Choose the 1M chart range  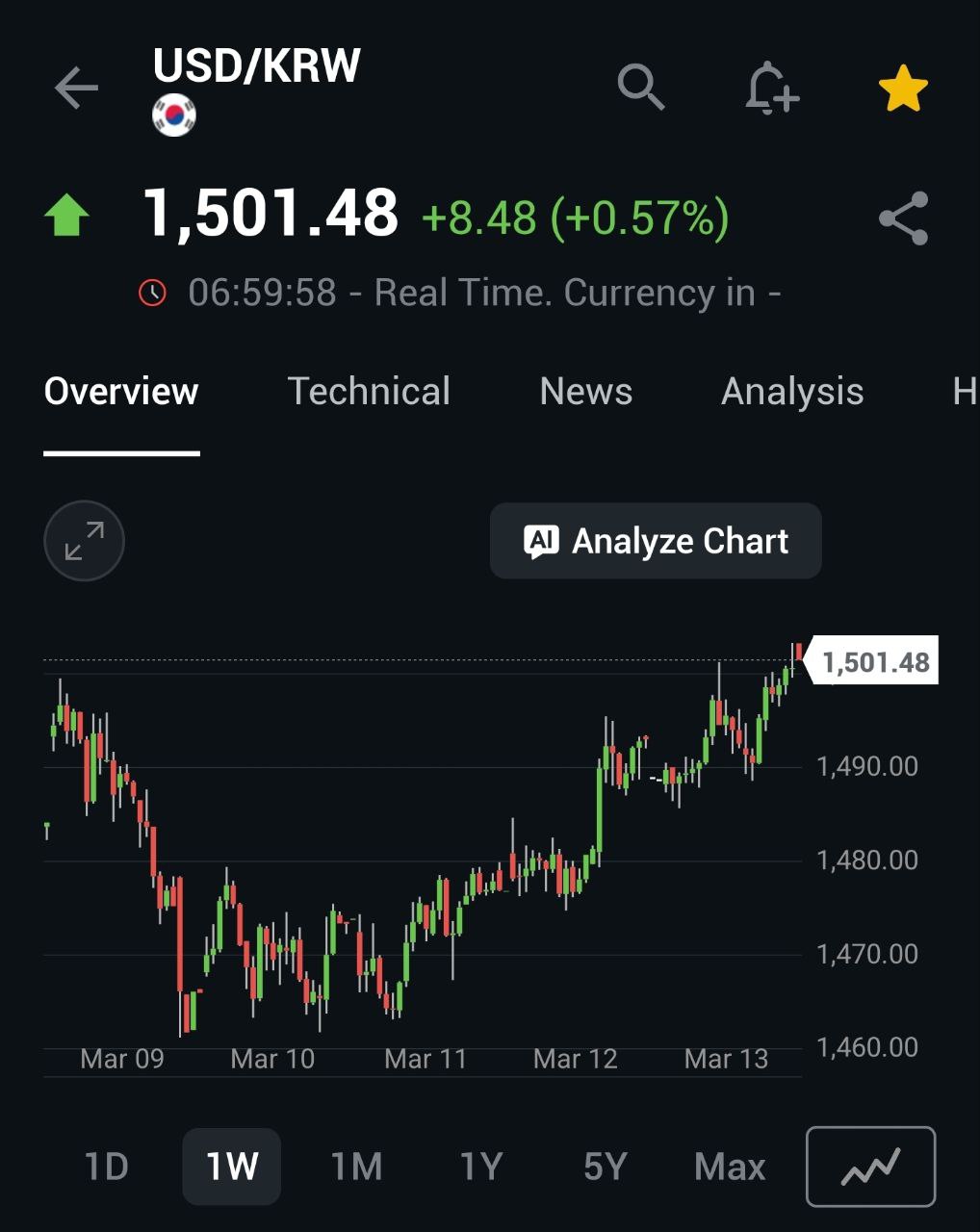pos(356,1167)
